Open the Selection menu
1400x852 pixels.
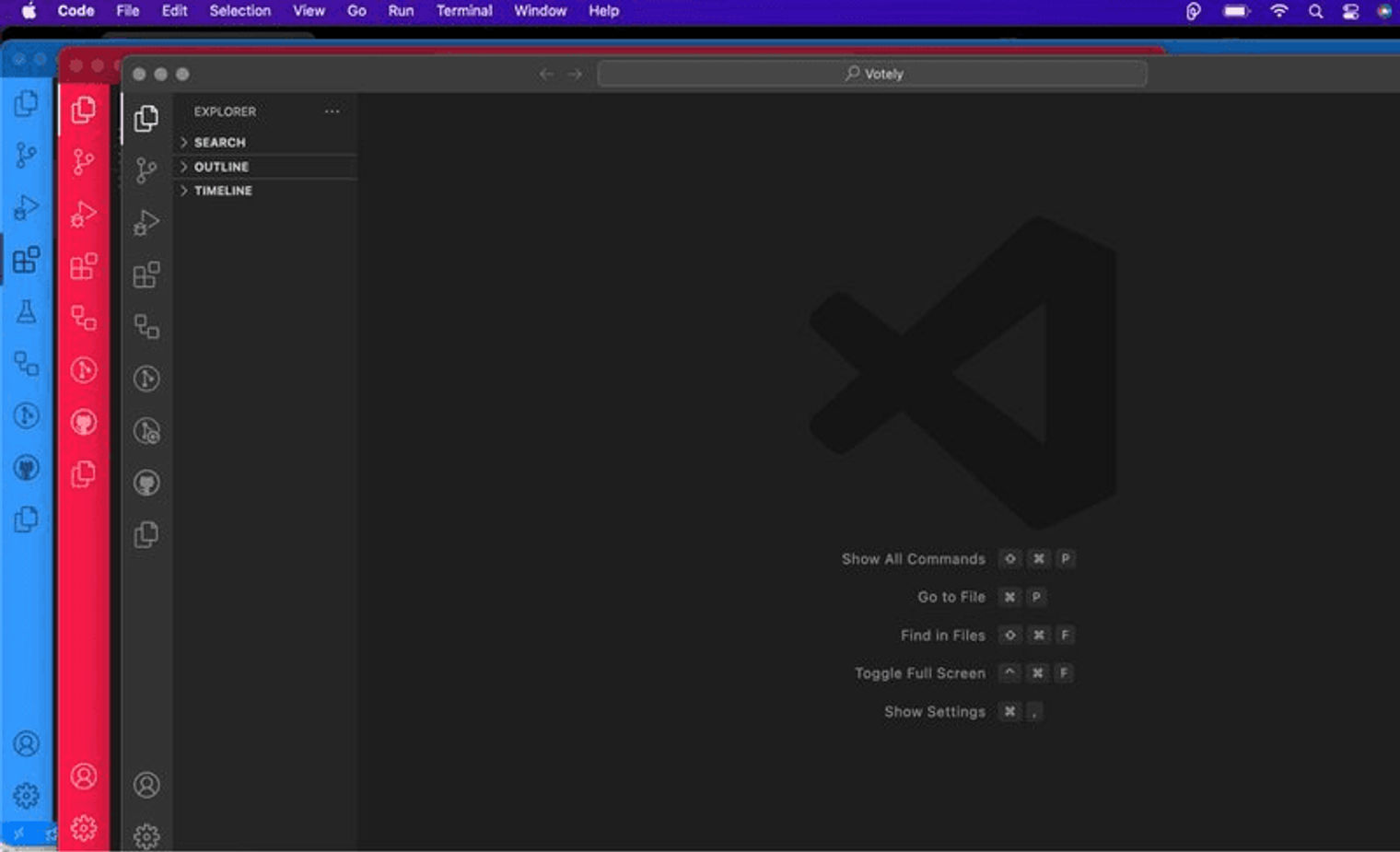point(239,11)
